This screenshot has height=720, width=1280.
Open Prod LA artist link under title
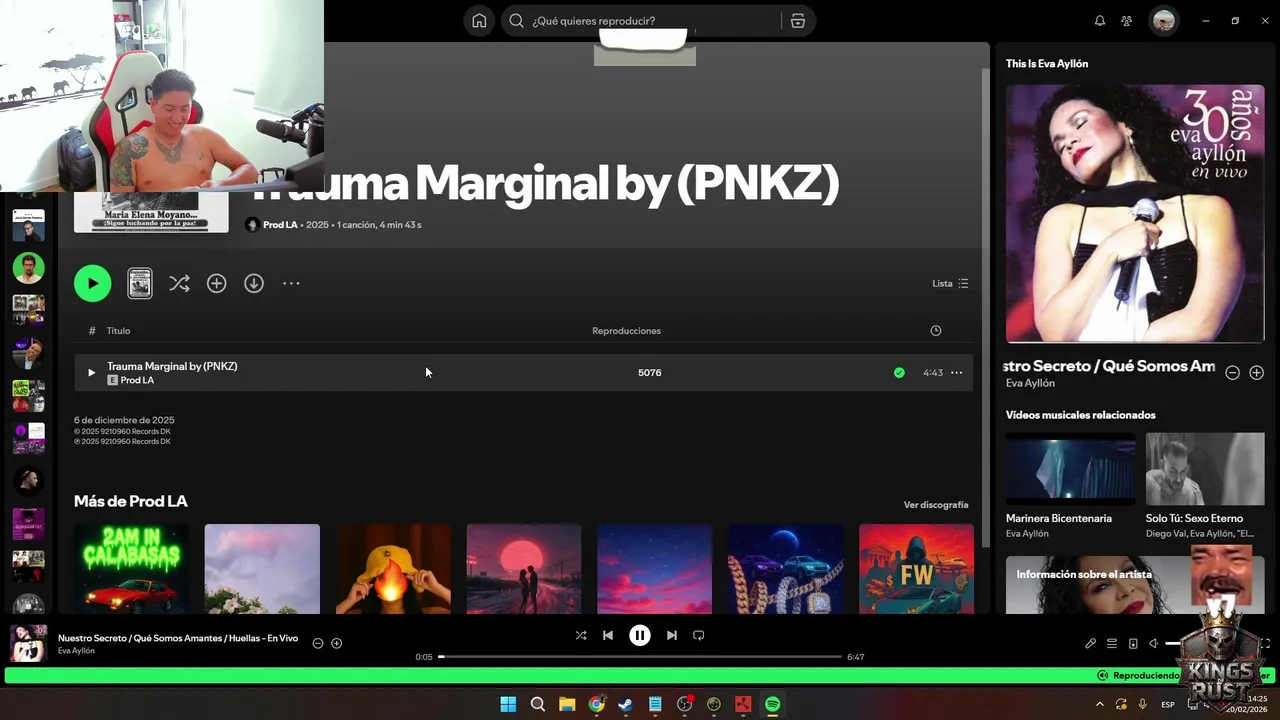(280, 225)
